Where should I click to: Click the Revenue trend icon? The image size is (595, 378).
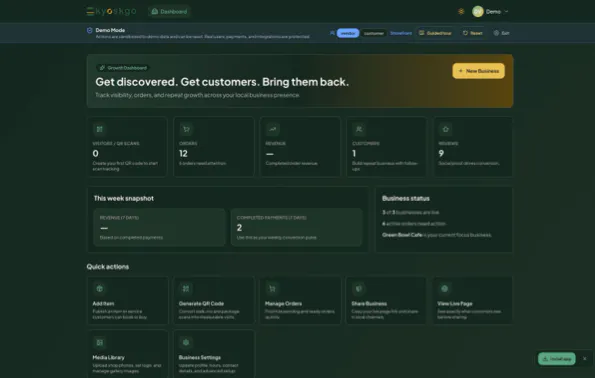pos(272,129)
